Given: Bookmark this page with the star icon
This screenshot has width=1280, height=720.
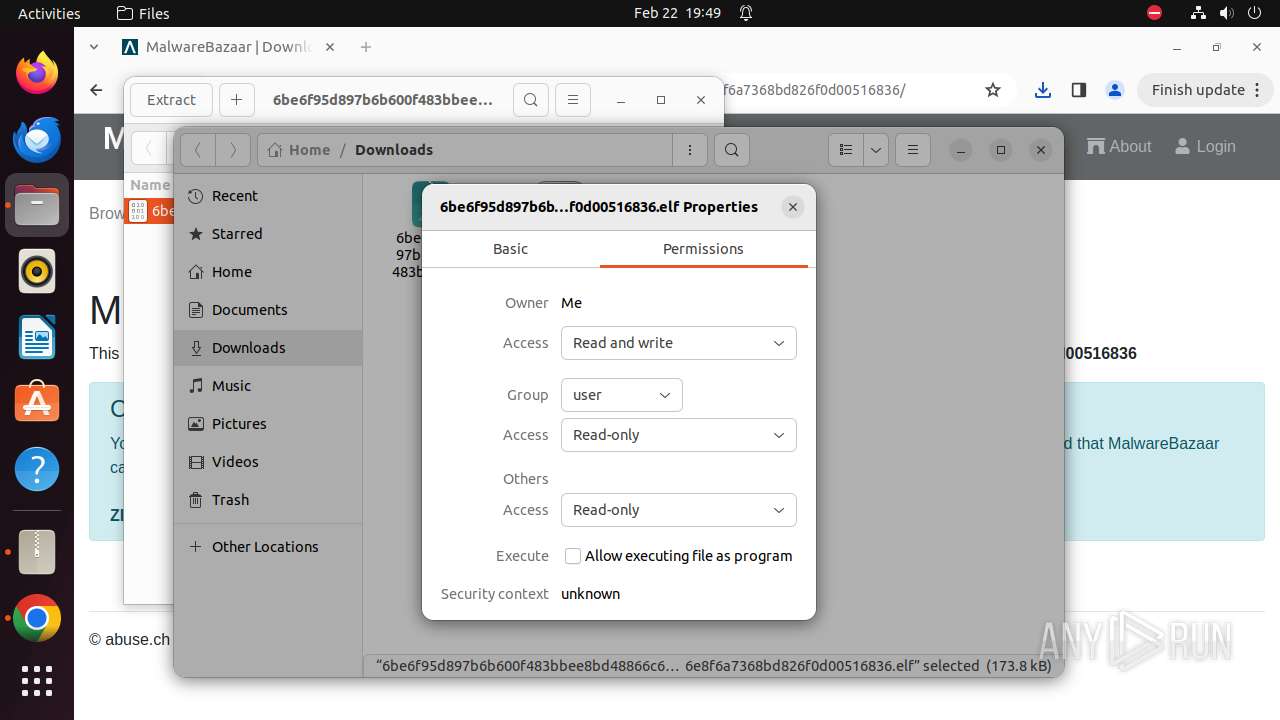Looking at the screenshot, I should point(993,90).
